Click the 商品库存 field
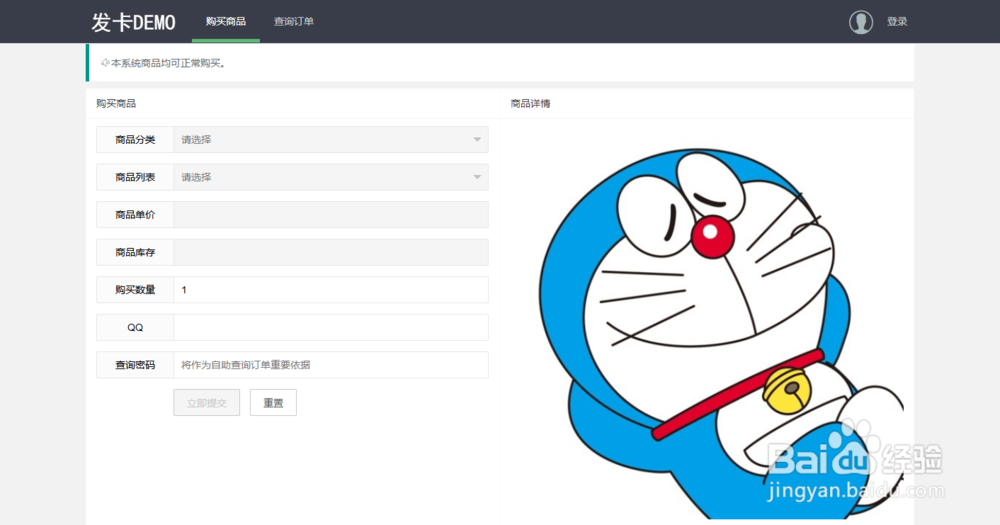Image resolution: width=1000 pixels, height=525 pixels. (x=331, y=253)
